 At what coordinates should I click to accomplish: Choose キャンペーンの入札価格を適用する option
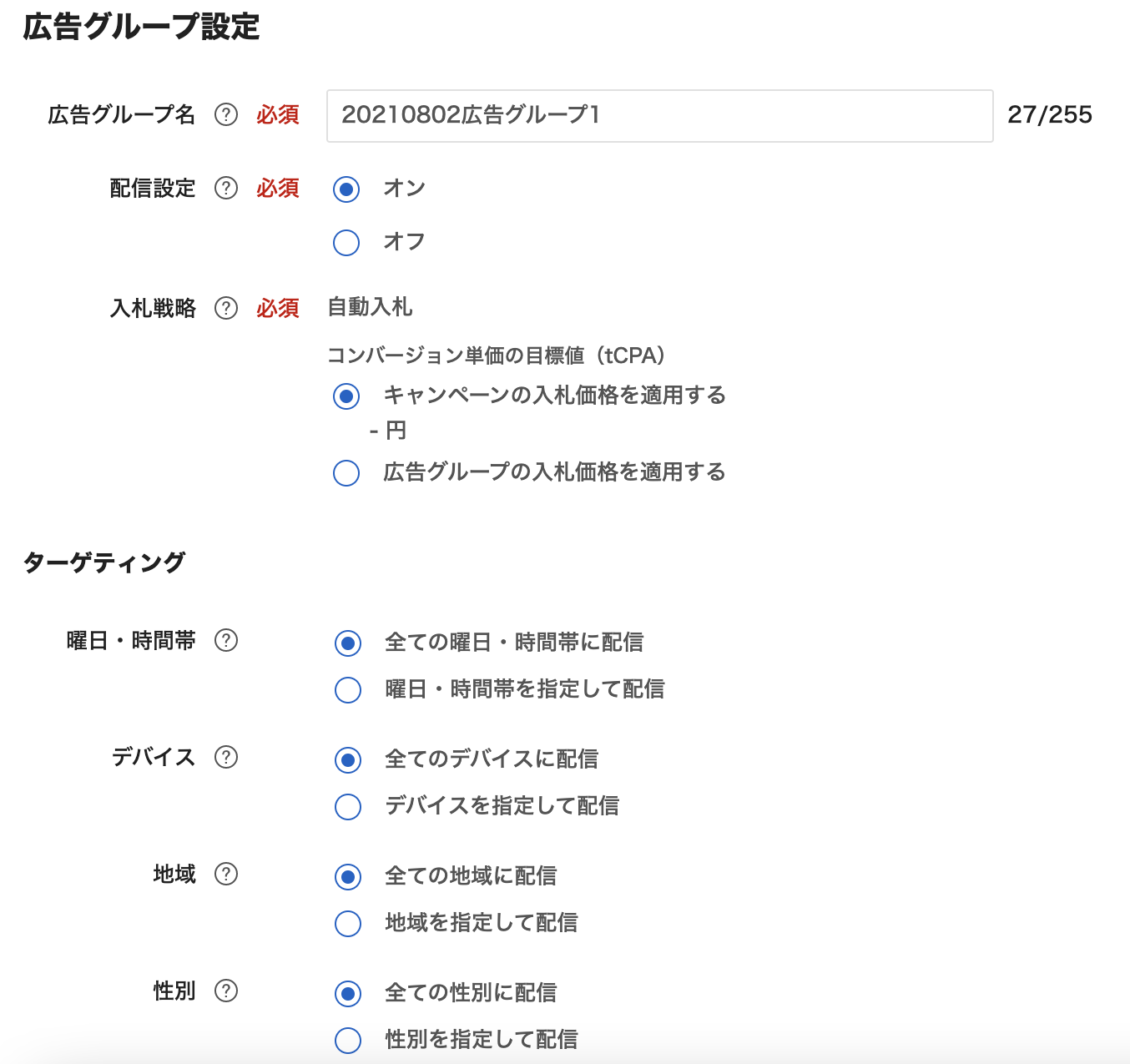346,396
